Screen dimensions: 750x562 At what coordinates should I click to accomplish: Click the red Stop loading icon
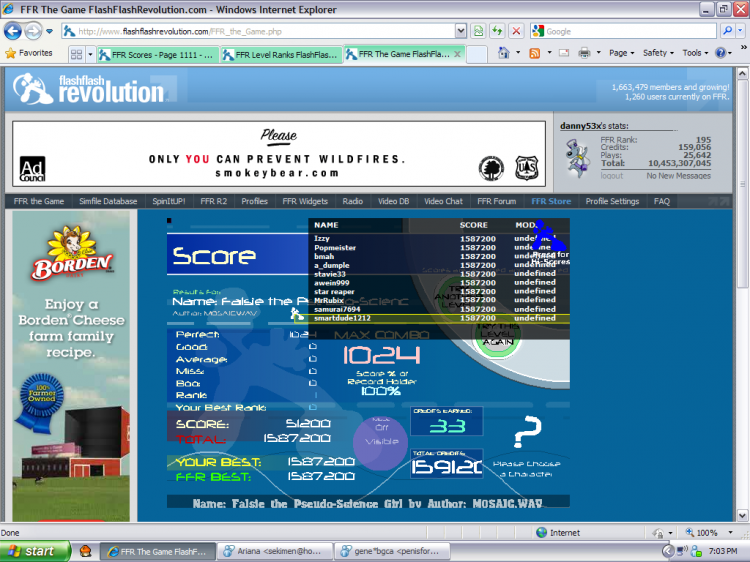516,32
